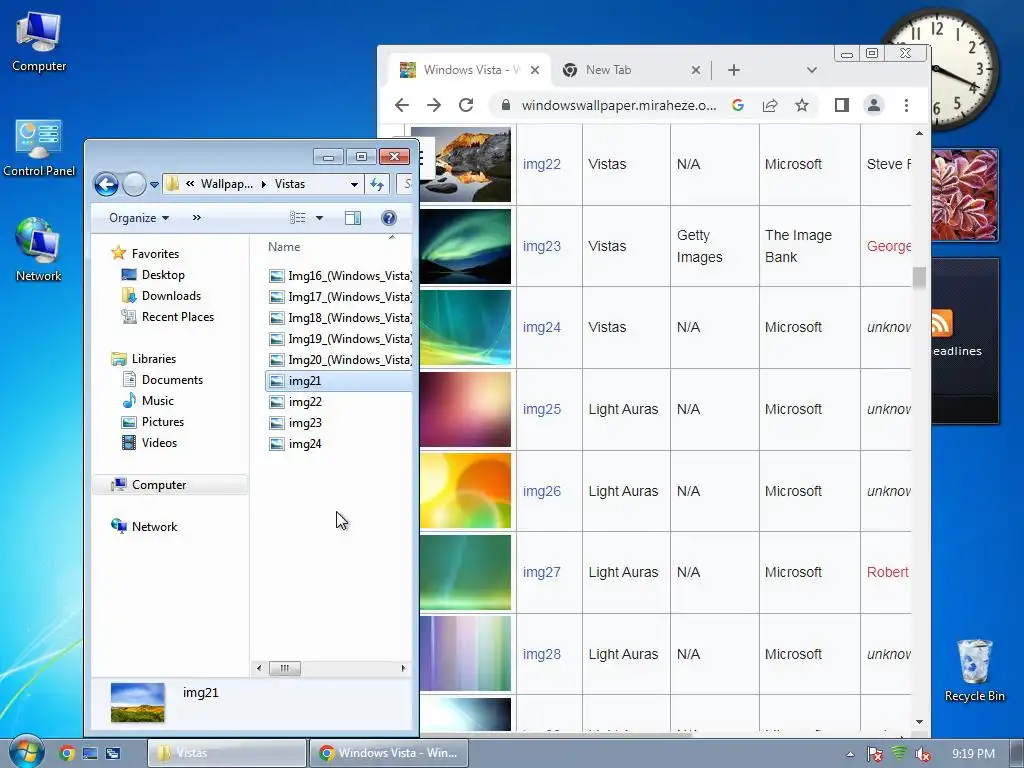Open the img22 link
Screen dimensions: 1024x768
click(x=541, y=165)
